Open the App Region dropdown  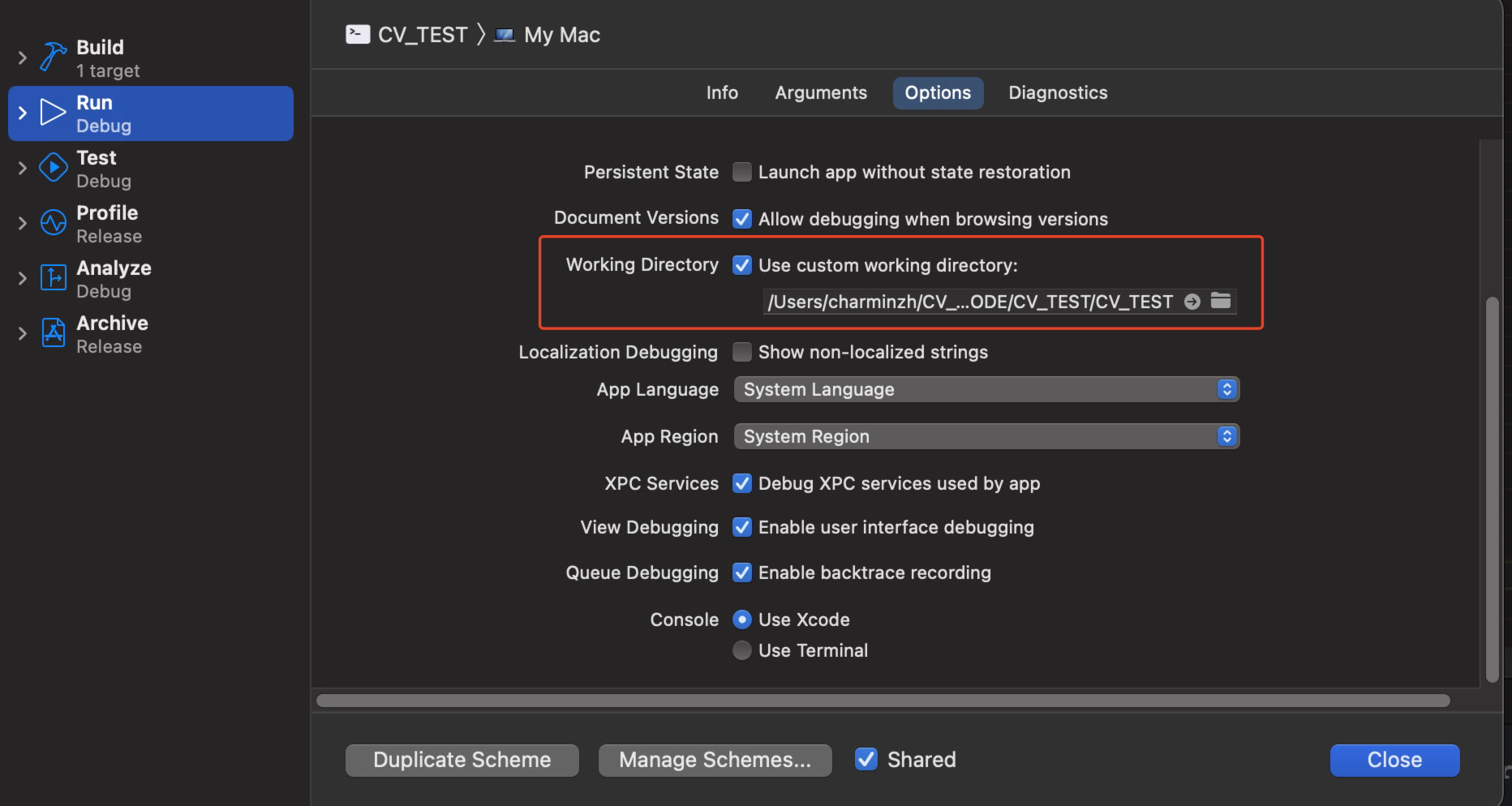986,436
